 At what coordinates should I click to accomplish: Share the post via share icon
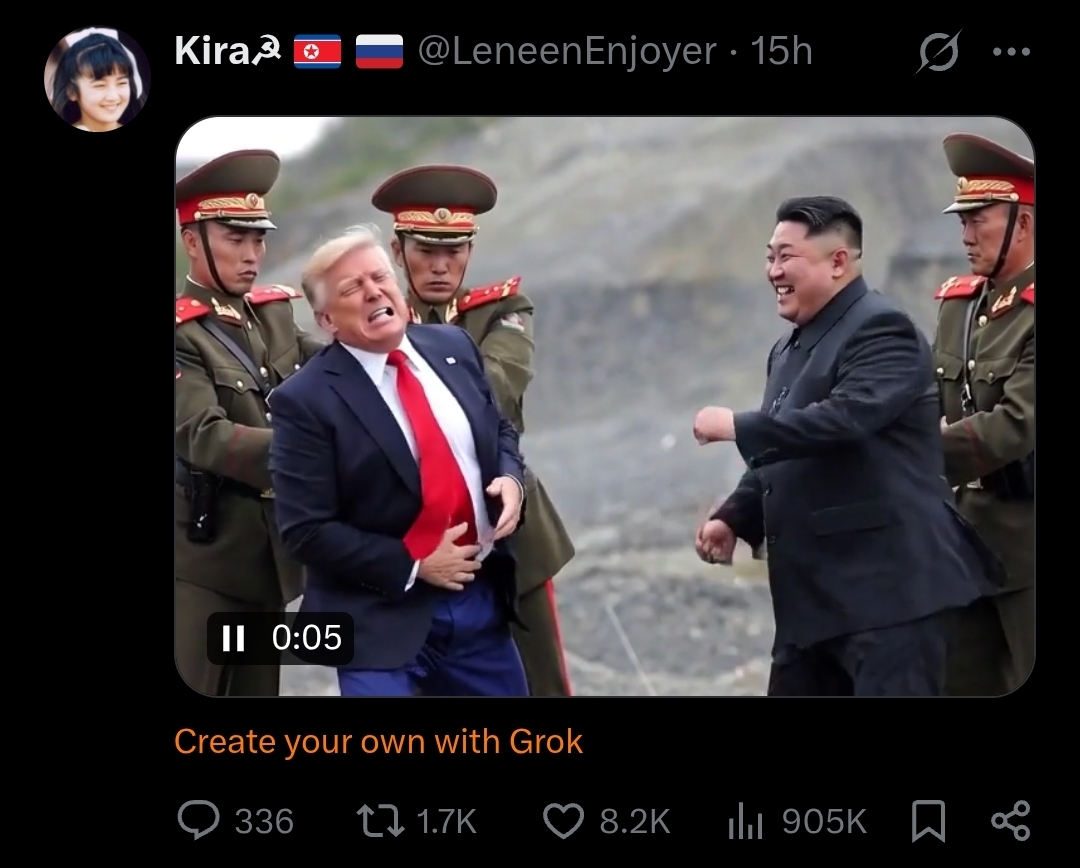(1010, 821)
